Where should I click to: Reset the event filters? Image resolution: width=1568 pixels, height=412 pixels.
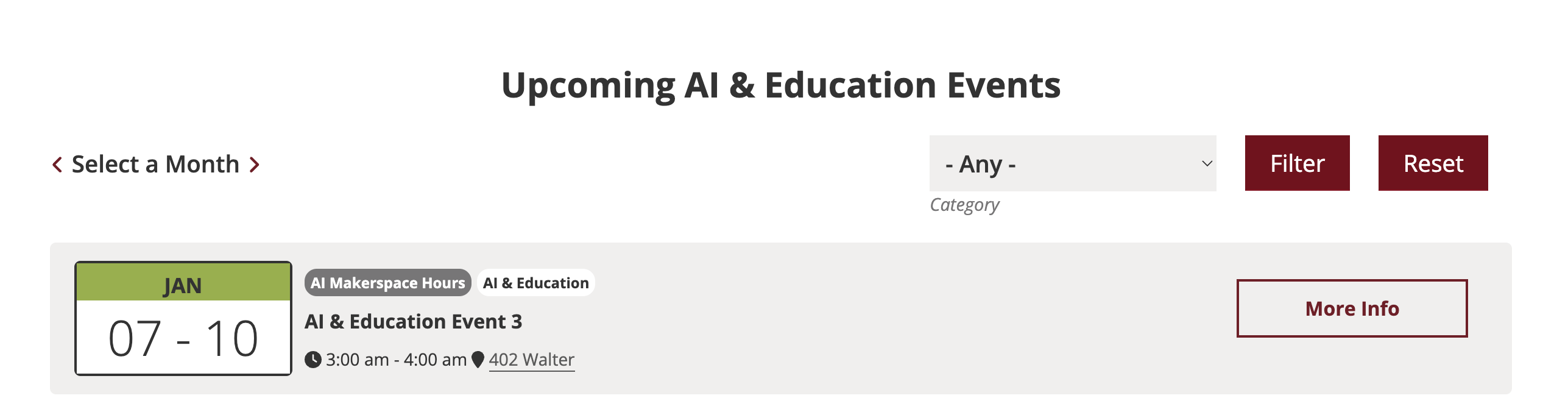point(1433,163)
